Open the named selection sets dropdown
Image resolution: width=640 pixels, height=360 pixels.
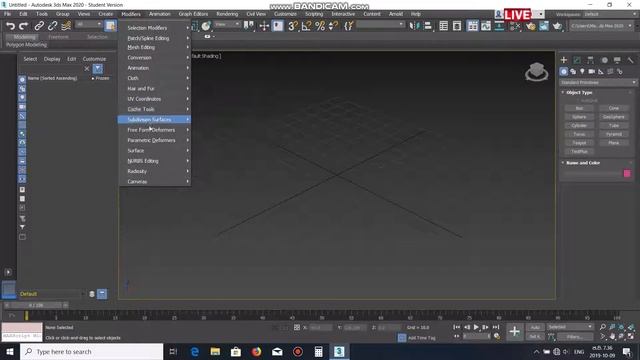380,24
